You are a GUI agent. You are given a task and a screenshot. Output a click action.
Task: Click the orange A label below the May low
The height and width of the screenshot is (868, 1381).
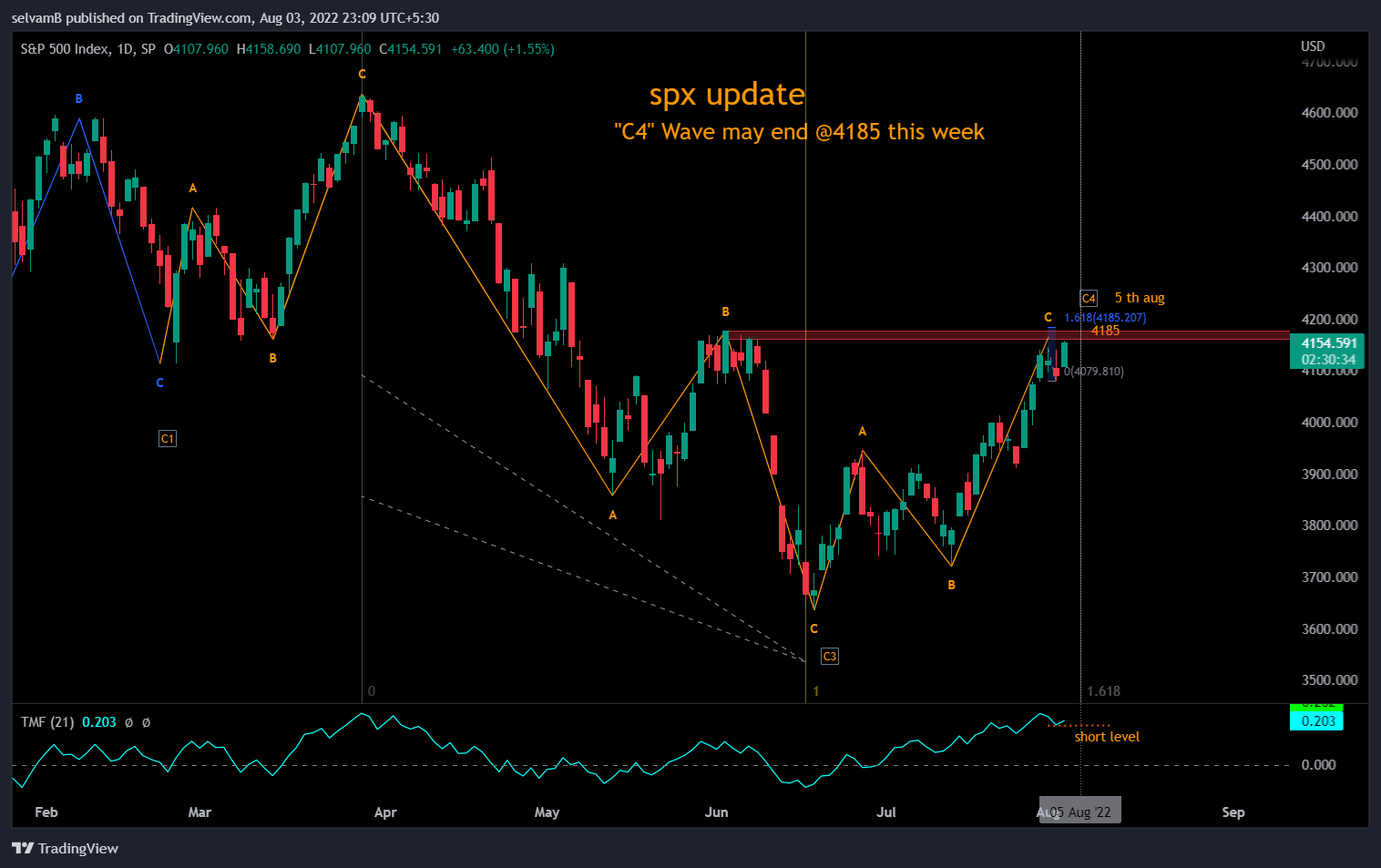click(613, 515)
